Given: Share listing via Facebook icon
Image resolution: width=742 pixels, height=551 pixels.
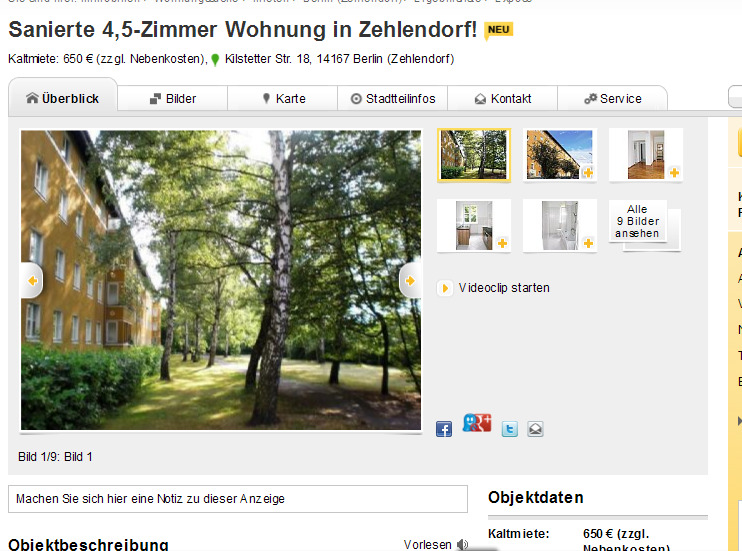Looking at the screenshot, I should [x=443, y=429].
